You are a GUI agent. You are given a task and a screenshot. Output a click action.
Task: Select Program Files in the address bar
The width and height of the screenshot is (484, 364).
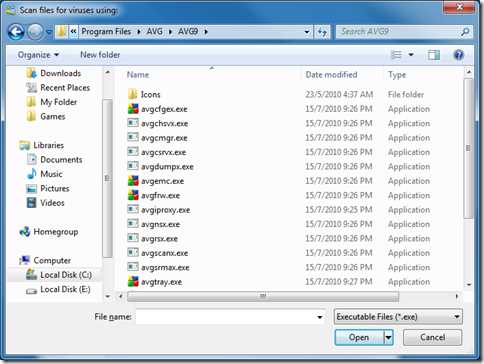106,32
